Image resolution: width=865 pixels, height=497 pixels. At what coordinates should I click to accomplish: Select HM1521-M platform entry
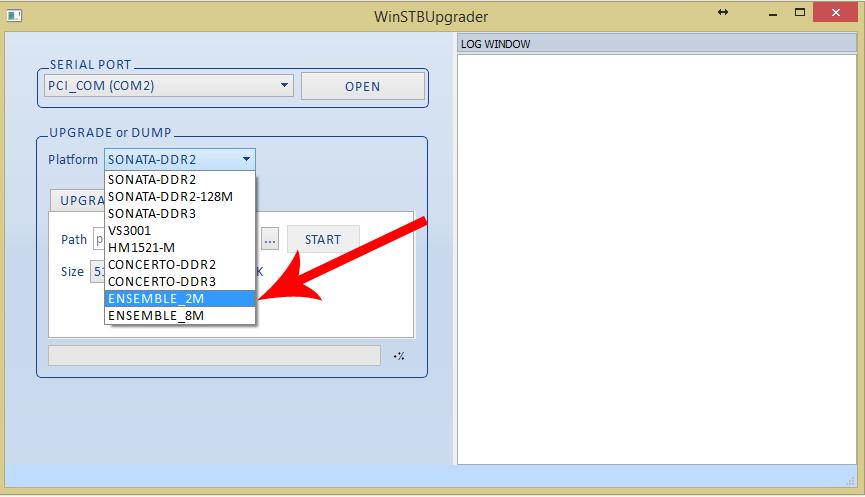[180, 248]
